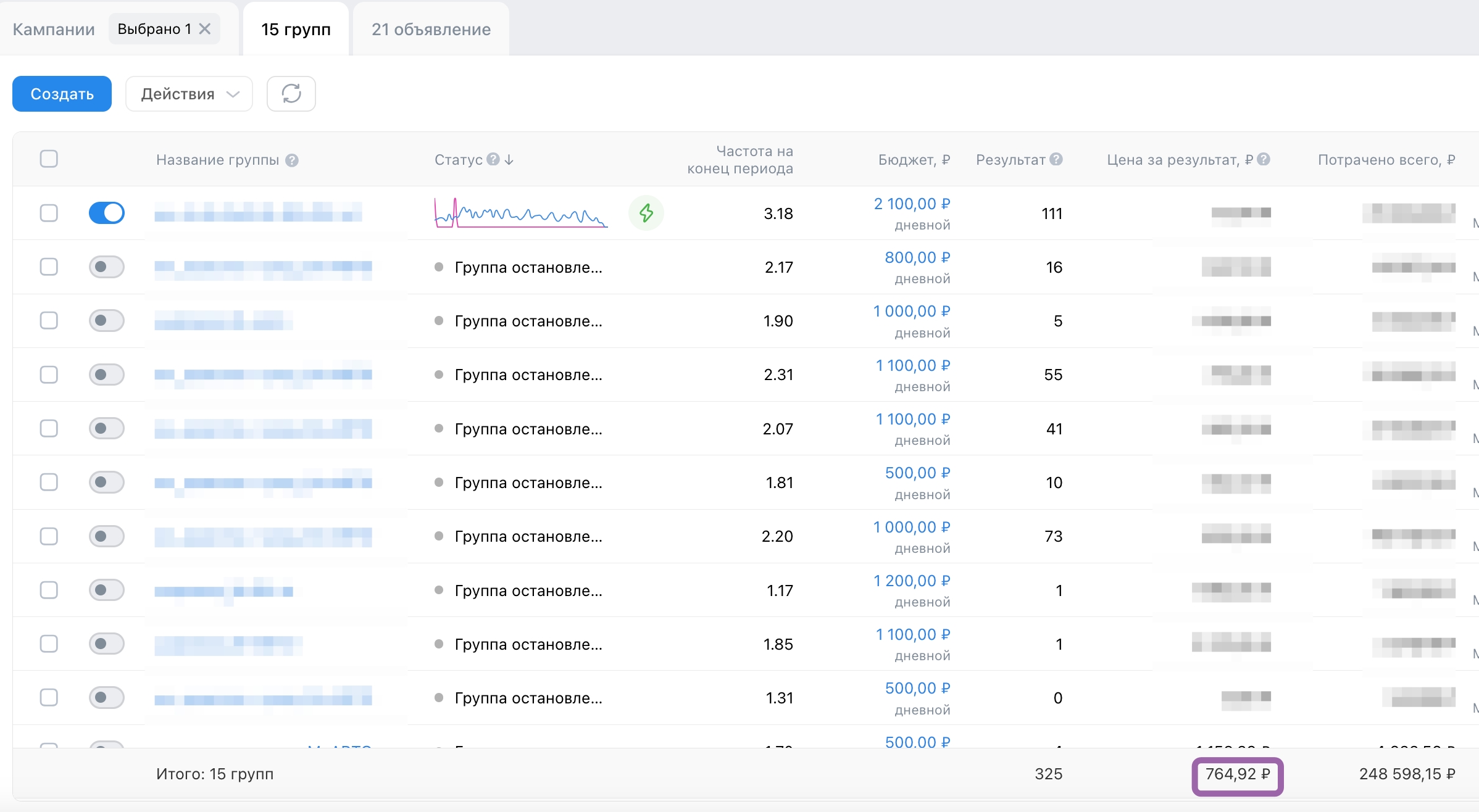Click the Создать button
This screenshot has width=1479, height=812.
pyautogui.click(x=62, y=94)
